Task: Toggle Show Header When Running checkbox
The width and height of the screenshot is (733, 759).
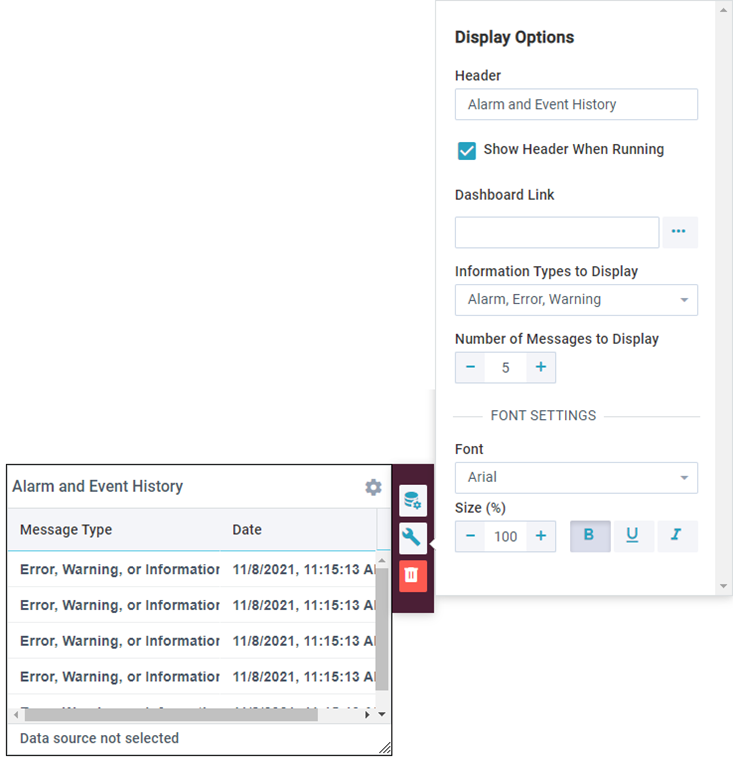Action: point(467,151)
